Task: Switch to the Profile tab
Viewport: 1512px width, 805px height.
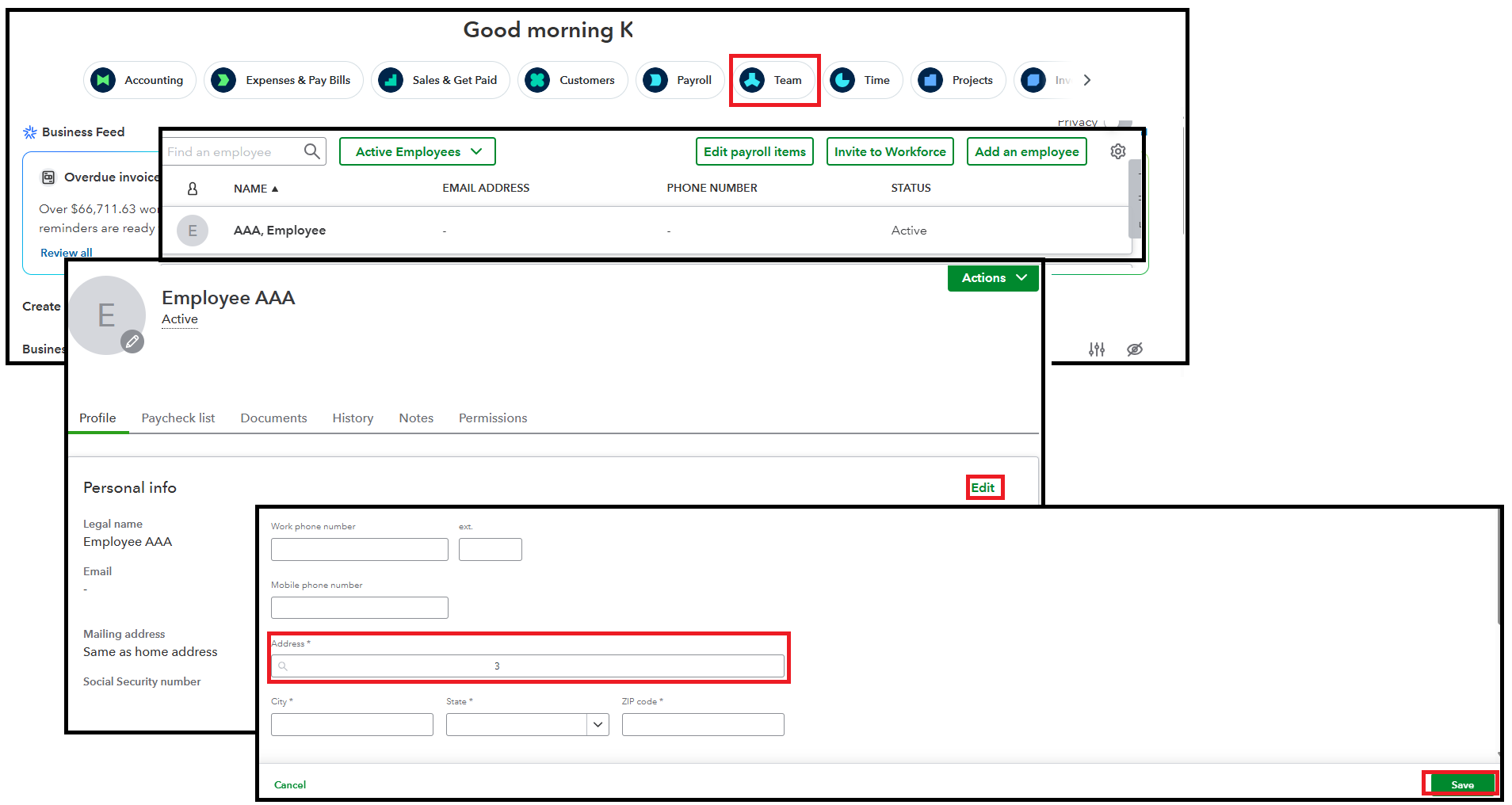Action: (x=97, y=418)
